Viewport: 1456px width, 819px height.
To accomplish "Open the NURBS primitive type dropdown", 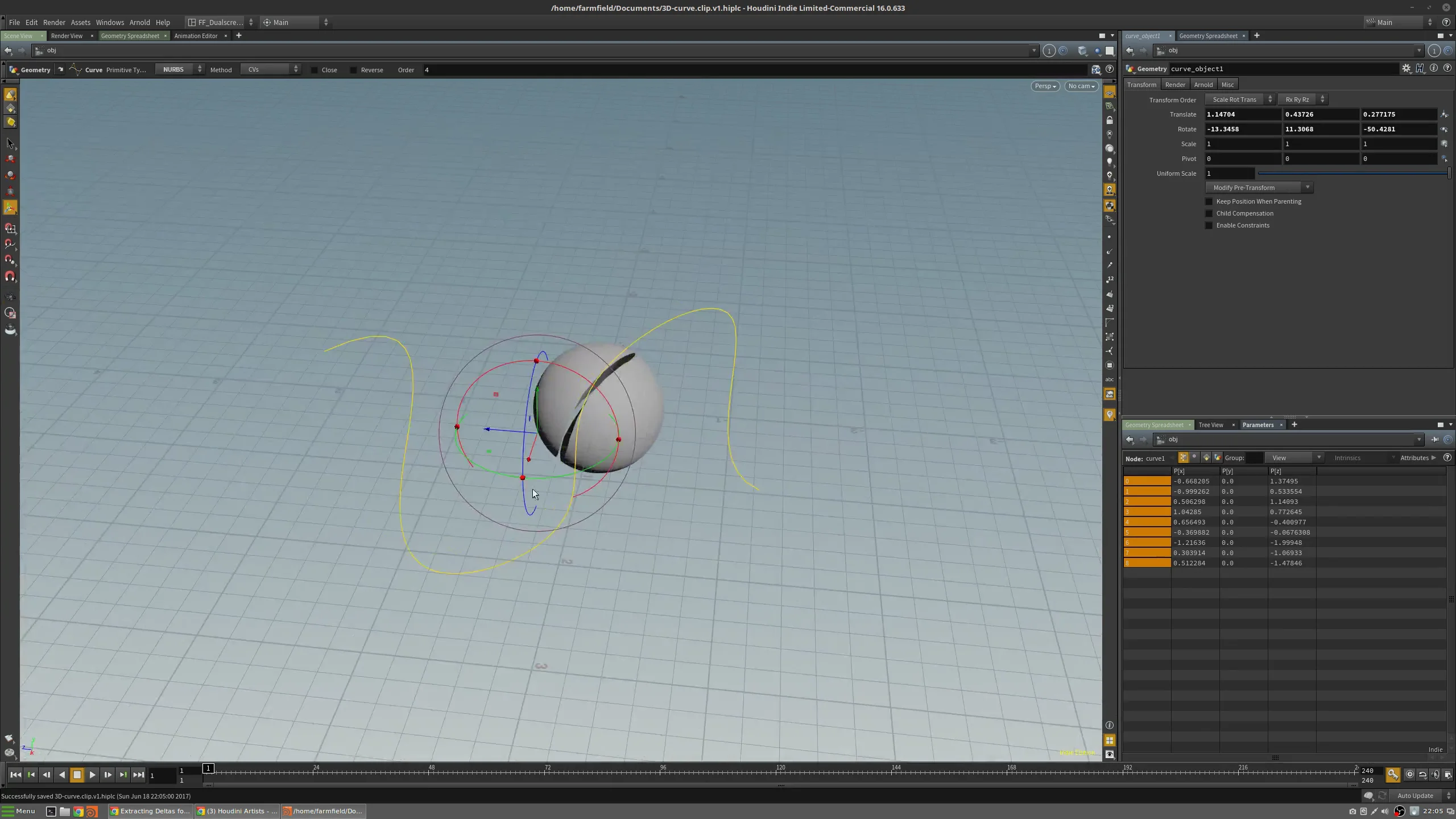I will pyautogui.click(x=179, y=69).
